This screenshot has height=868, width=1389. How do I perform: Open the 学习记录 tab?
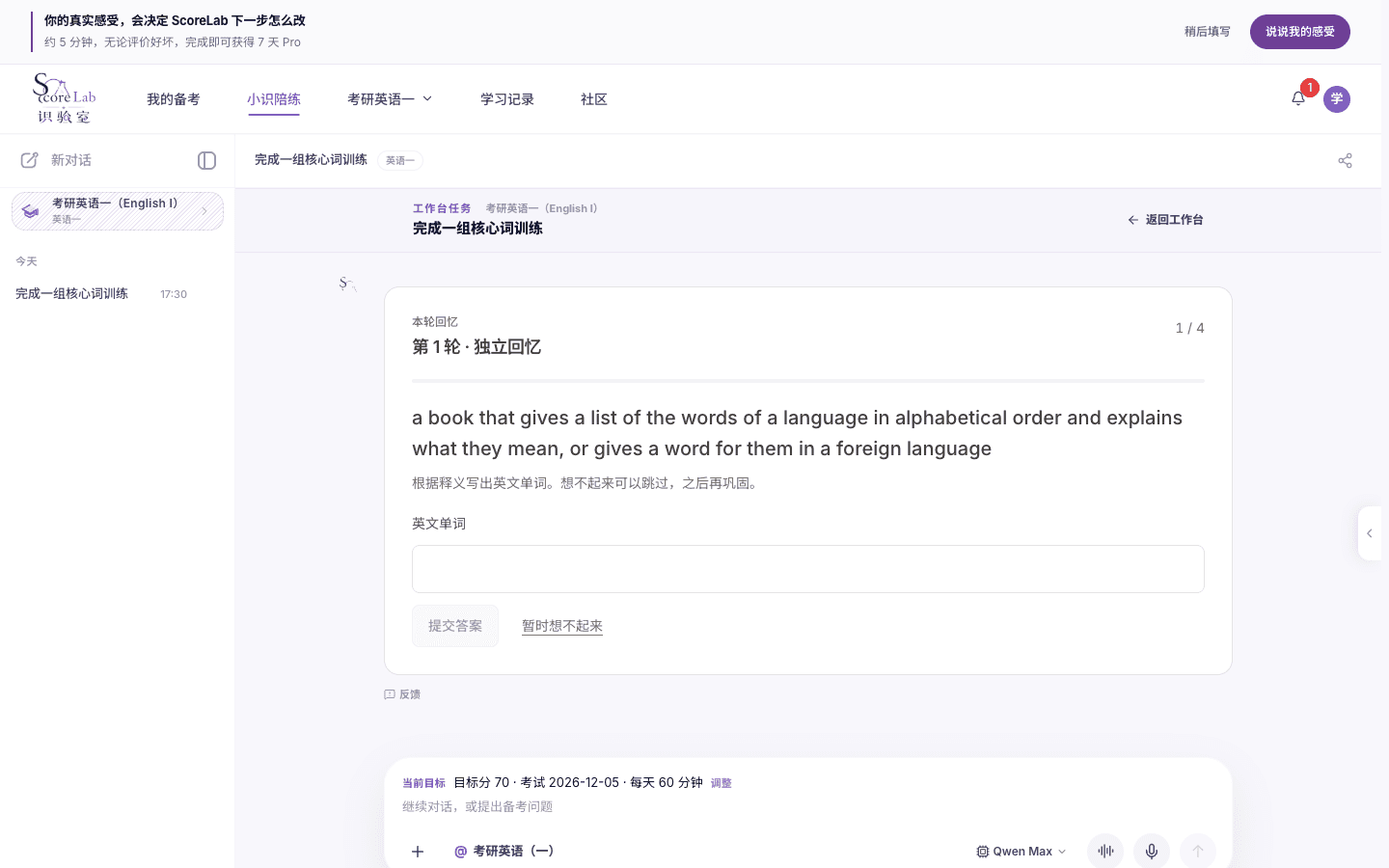tap(507, 99)
